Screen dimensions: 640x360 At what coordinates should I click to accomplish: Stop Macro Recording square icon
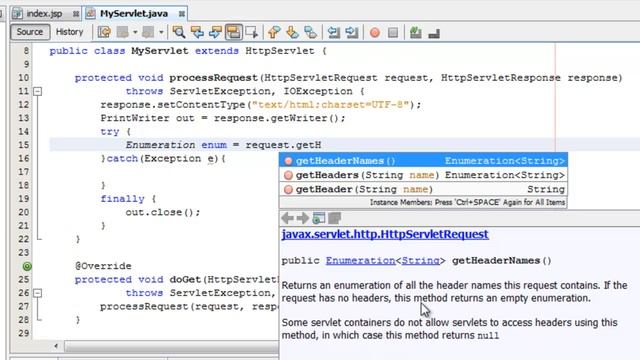393,32
